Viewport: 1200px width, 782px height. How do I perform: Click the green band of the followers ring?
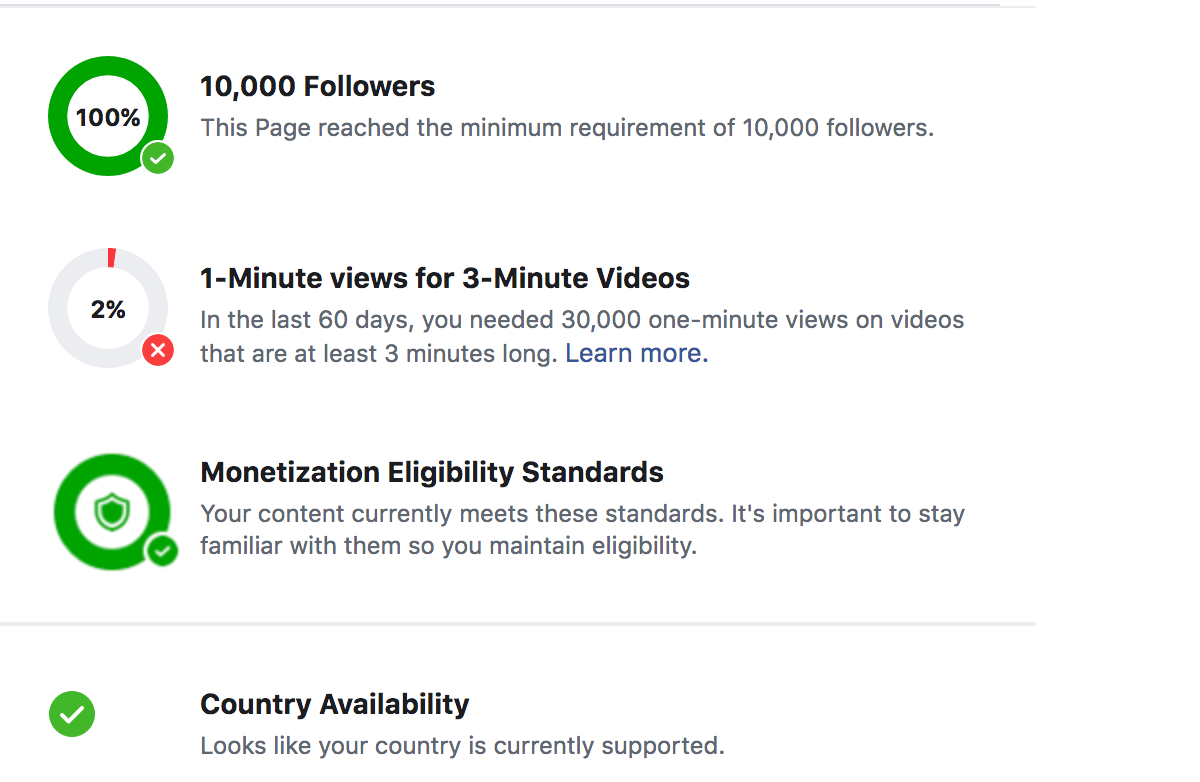(60, 117)
